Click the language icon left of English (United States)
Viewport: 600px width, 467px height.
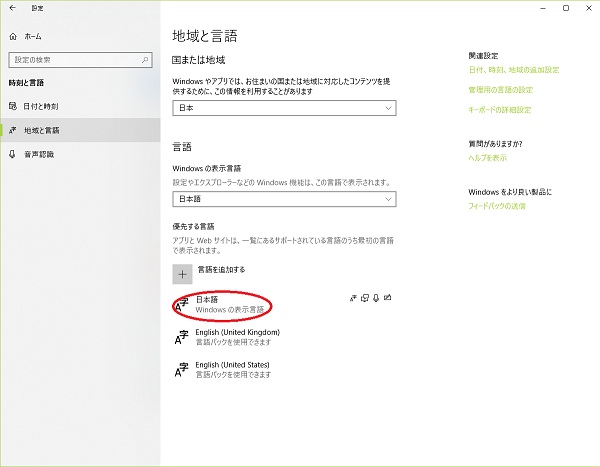pos(181,369)
